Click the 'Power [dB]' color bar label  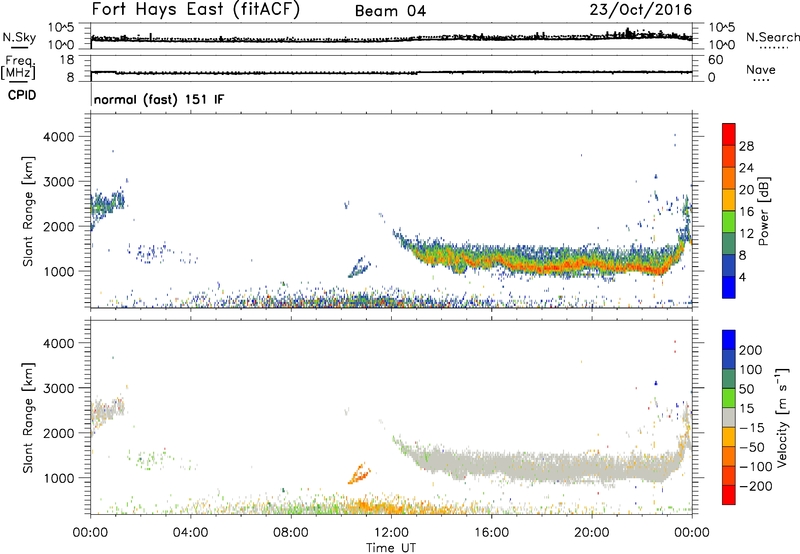coord(764,211)
